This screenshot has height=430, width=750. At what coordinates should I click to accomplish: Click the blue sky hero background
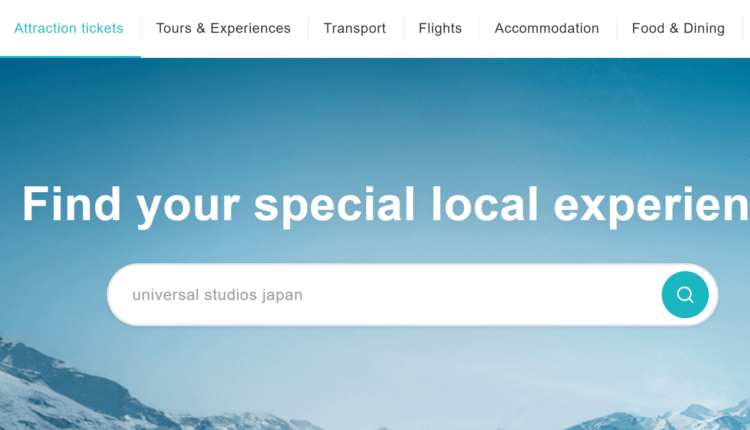point(383,120)
